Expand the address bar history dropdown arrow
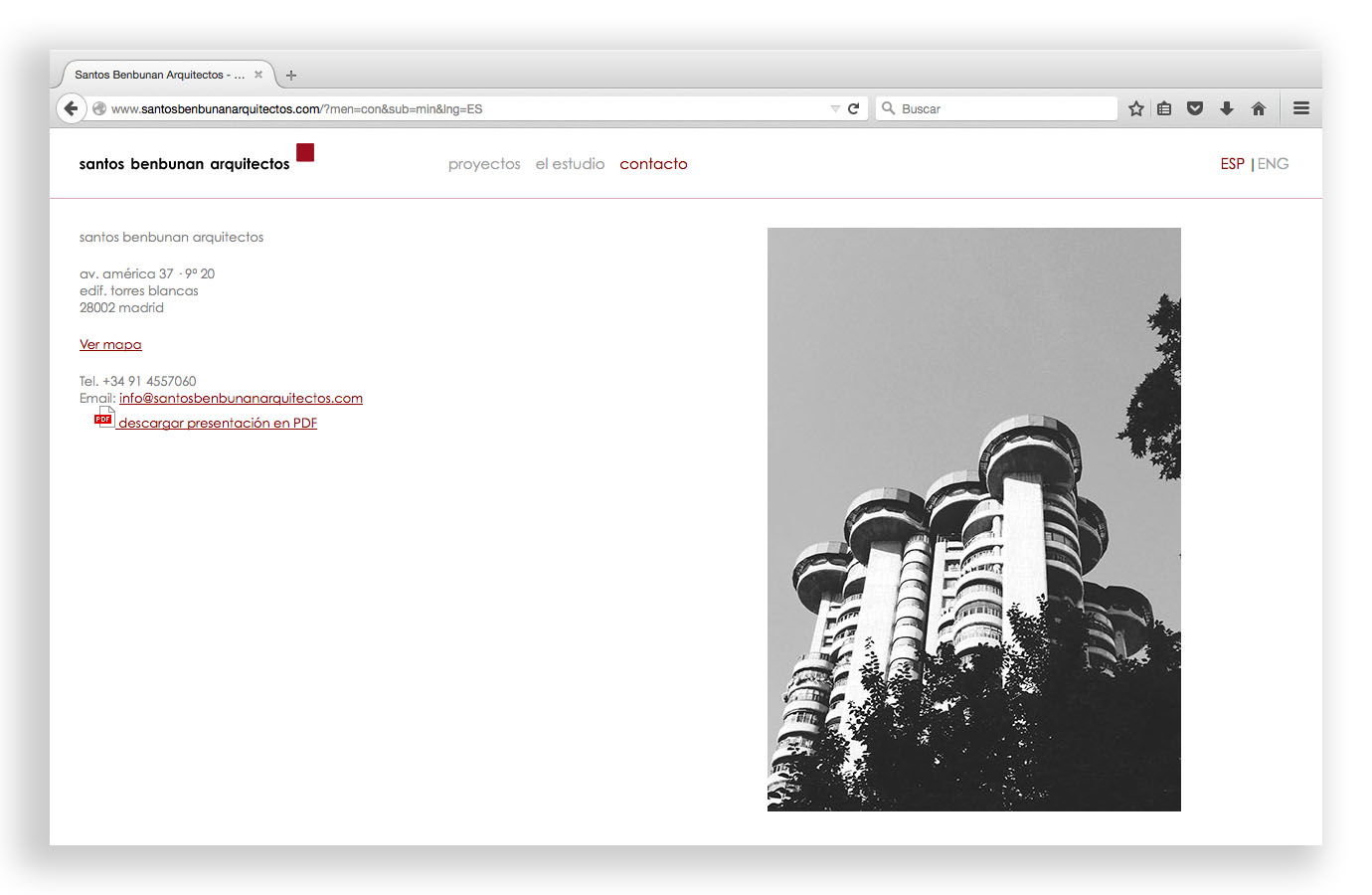This screenshot has width=1372, height=895. [835, 108]
